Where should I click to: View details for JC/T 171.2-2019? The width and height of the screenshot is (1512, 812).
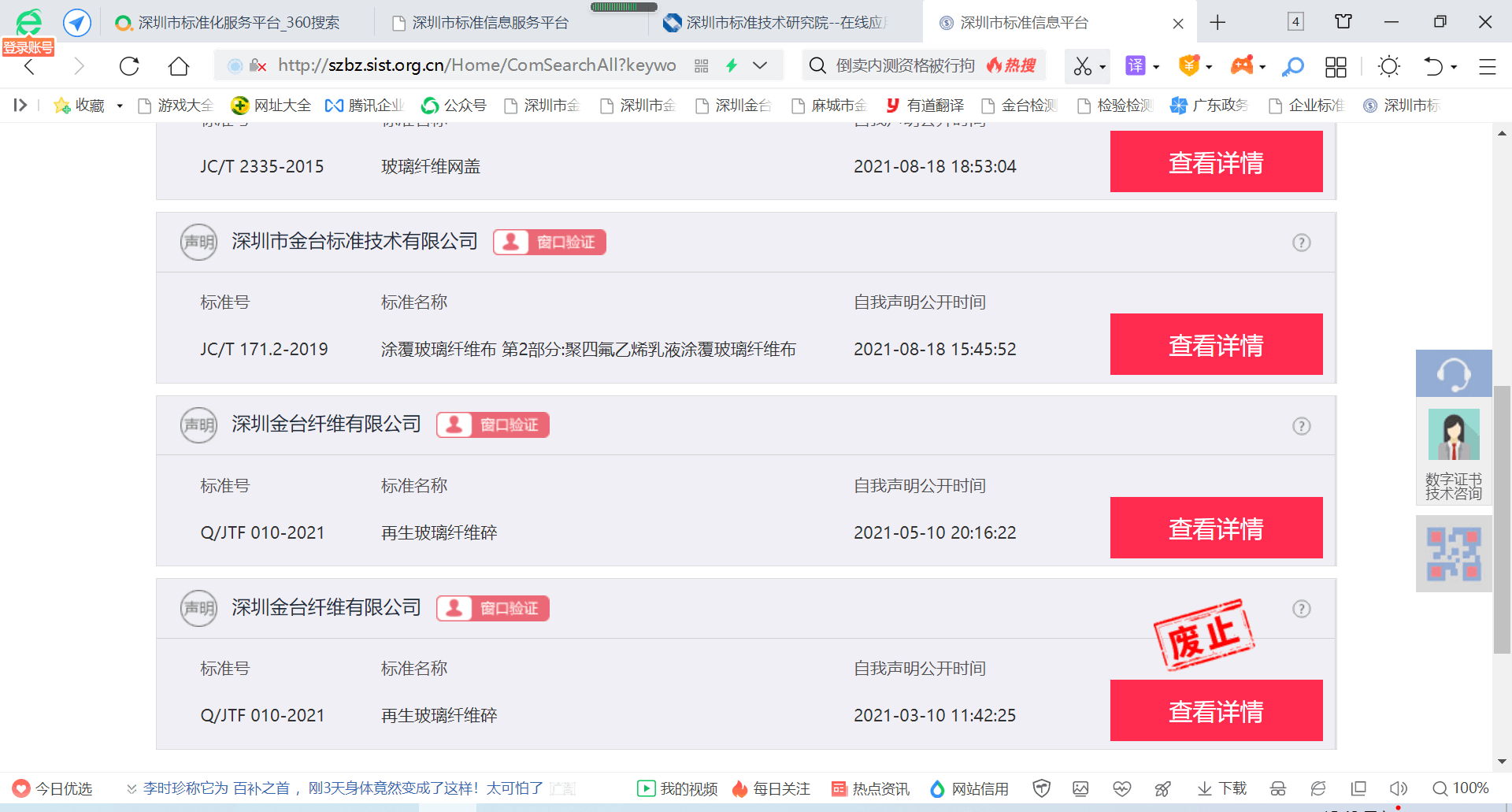[x=1216, y=344]
